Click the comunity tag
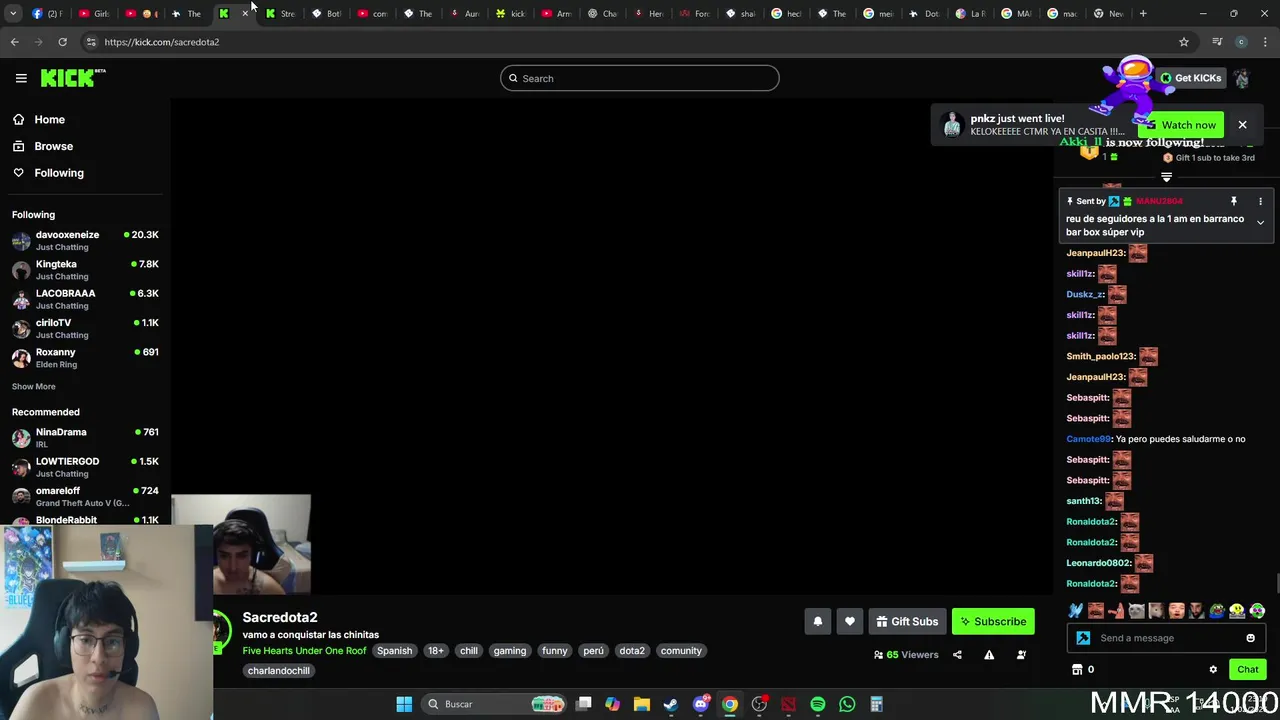 pos(681,651)
